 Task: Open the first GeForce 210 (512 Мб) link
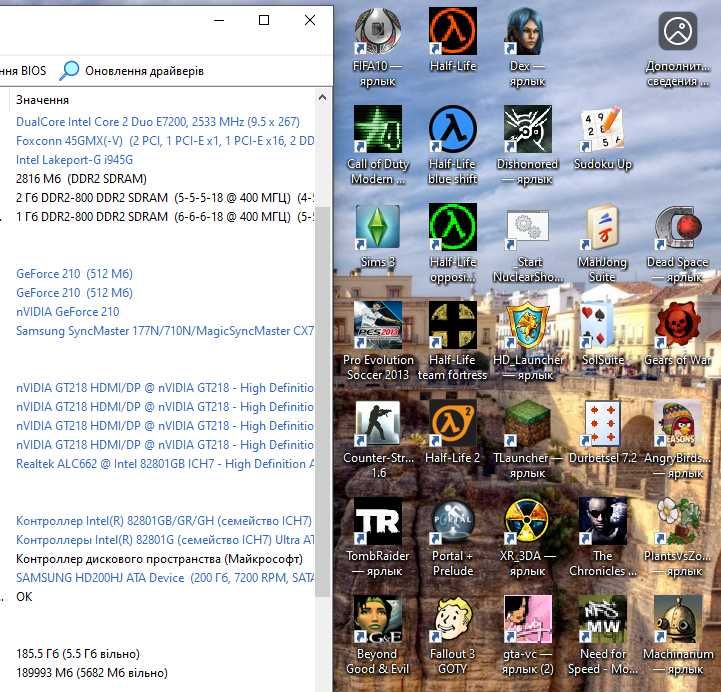coord(74,274)
